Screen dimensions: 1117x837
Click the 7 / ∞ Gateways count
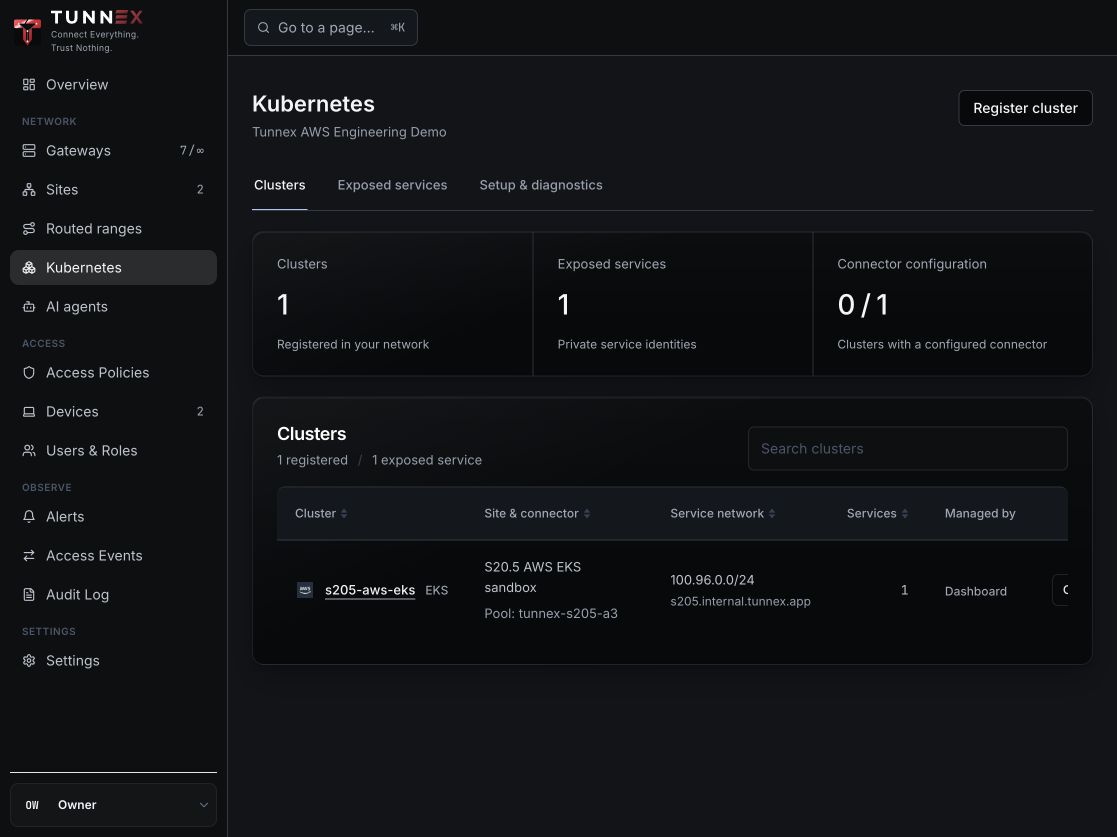192,150
